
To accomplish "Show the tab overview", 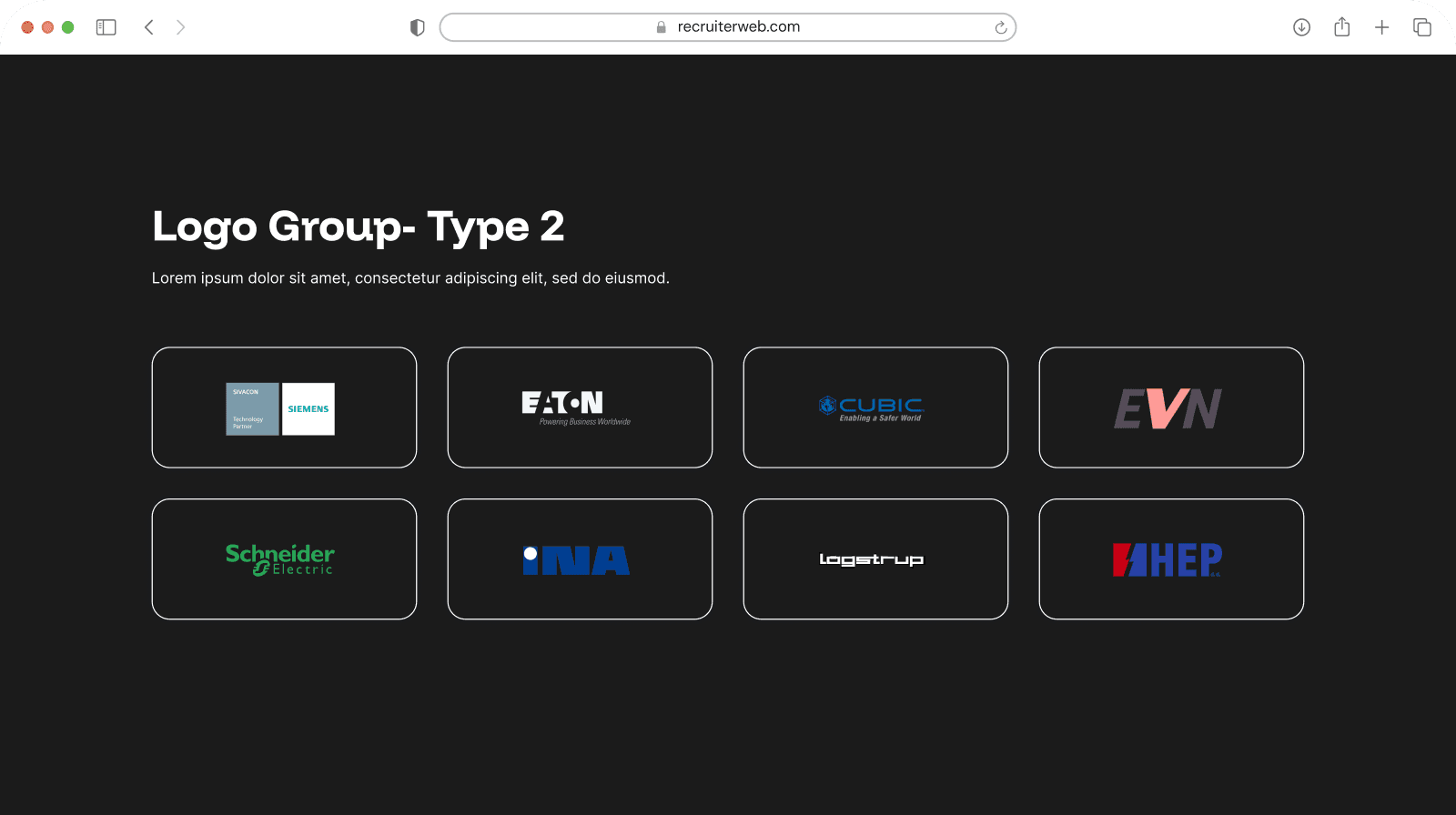I will click(x=1421, y=27).
